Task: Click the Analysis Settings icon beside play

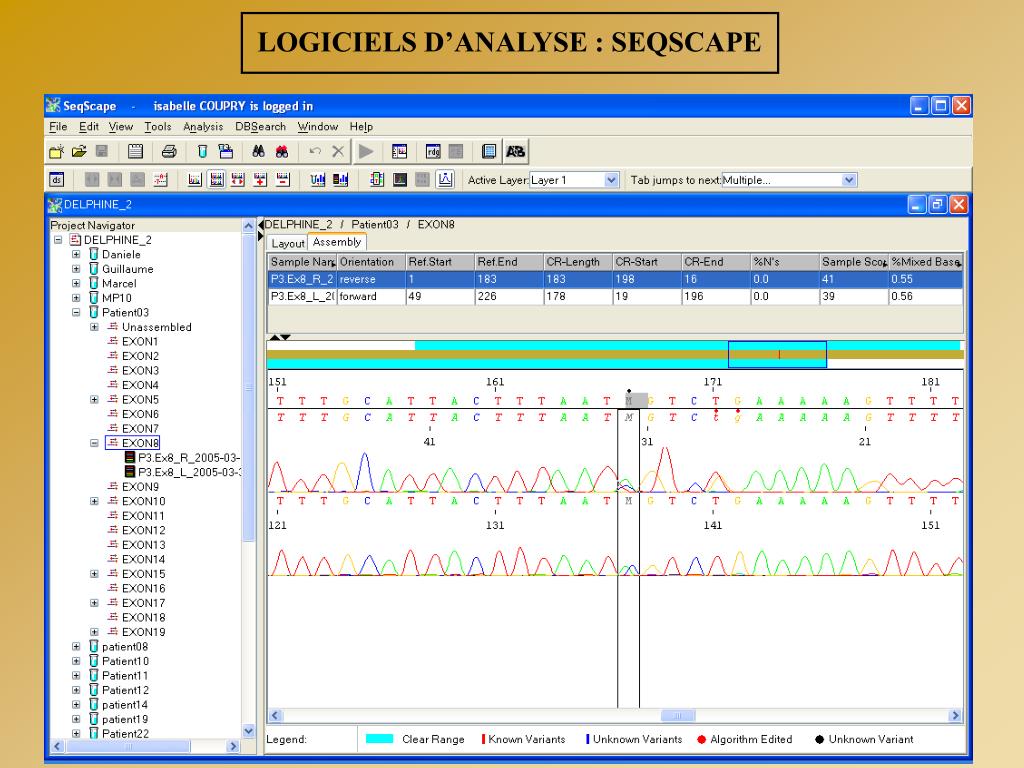Action: pos(400,152)
